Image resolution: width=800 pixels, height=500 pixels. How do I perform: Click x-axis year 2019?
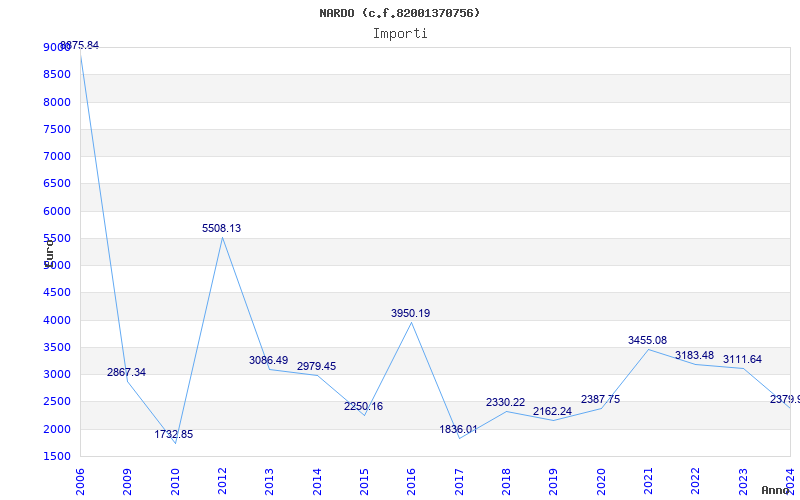point(554,482)
